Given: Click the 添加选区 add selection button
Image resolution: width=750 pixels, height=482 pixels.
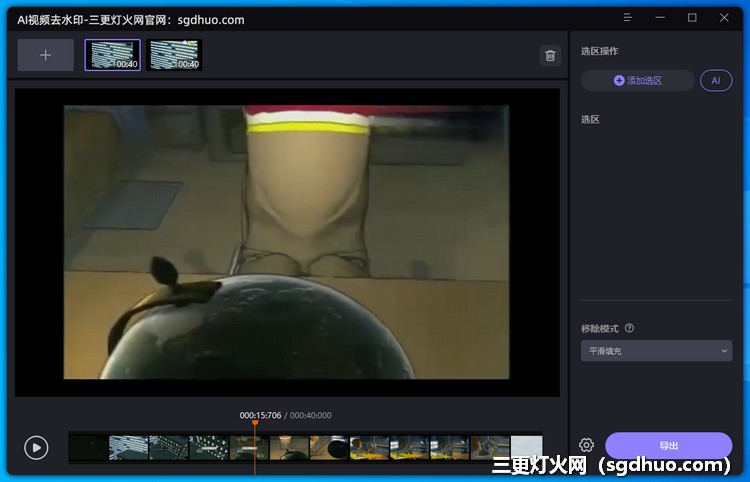Looking at the screenshot, I should point(638,80).
